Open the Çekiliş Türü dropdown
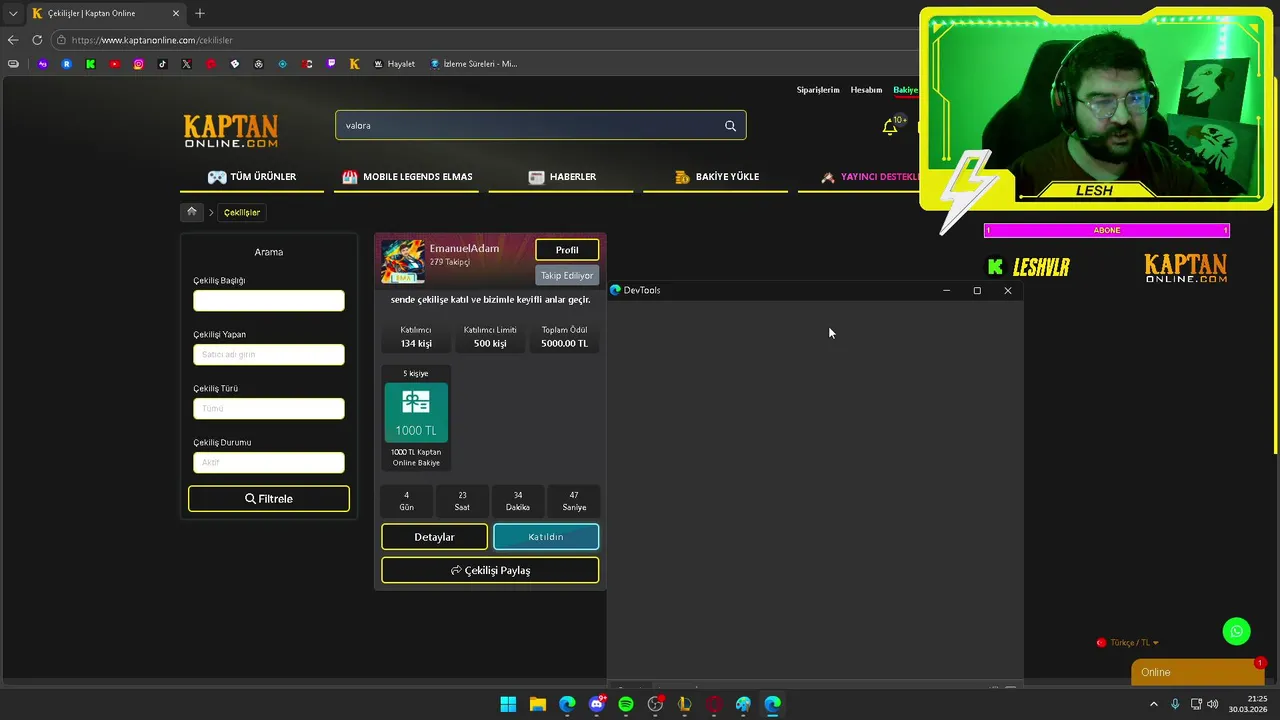Viewport: 1280px width, 720px height. click(x=269, y=409)
